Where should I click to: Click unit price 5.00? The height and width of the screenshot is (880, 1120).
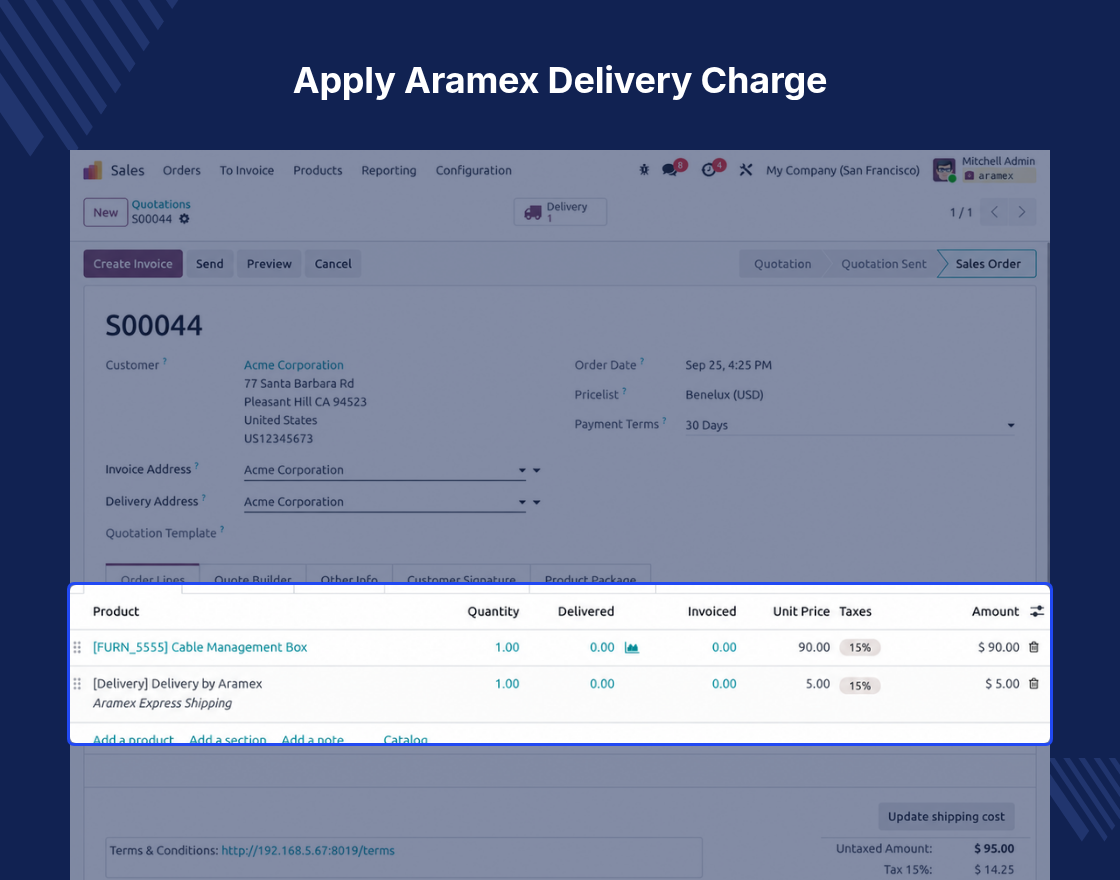tap(818, 684)
